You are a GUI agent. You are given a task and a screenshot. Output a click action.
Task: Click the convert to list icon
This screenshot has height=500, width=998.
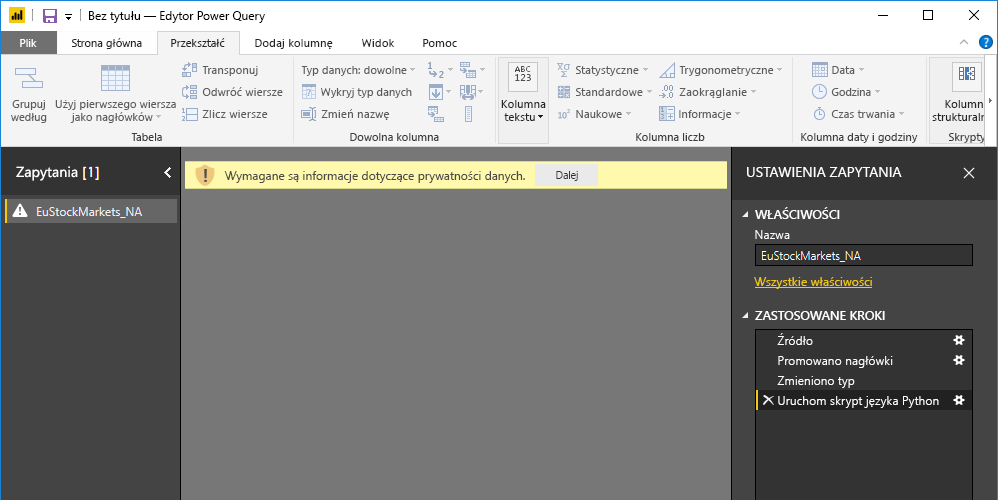pyautogui.click(x=468, y=115)
